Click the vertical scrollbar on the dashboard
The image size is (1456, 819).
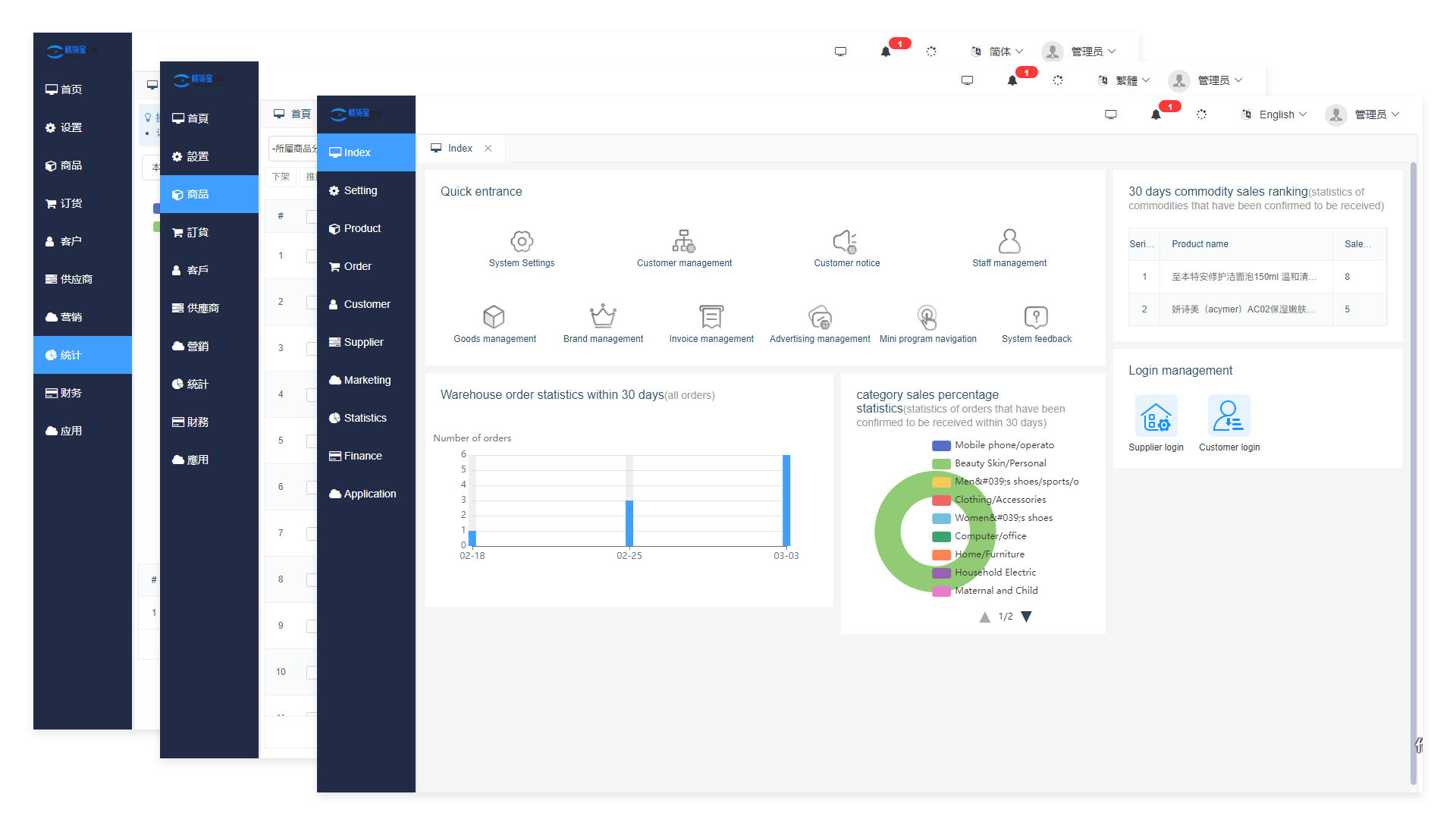[x=1413, y=470]
